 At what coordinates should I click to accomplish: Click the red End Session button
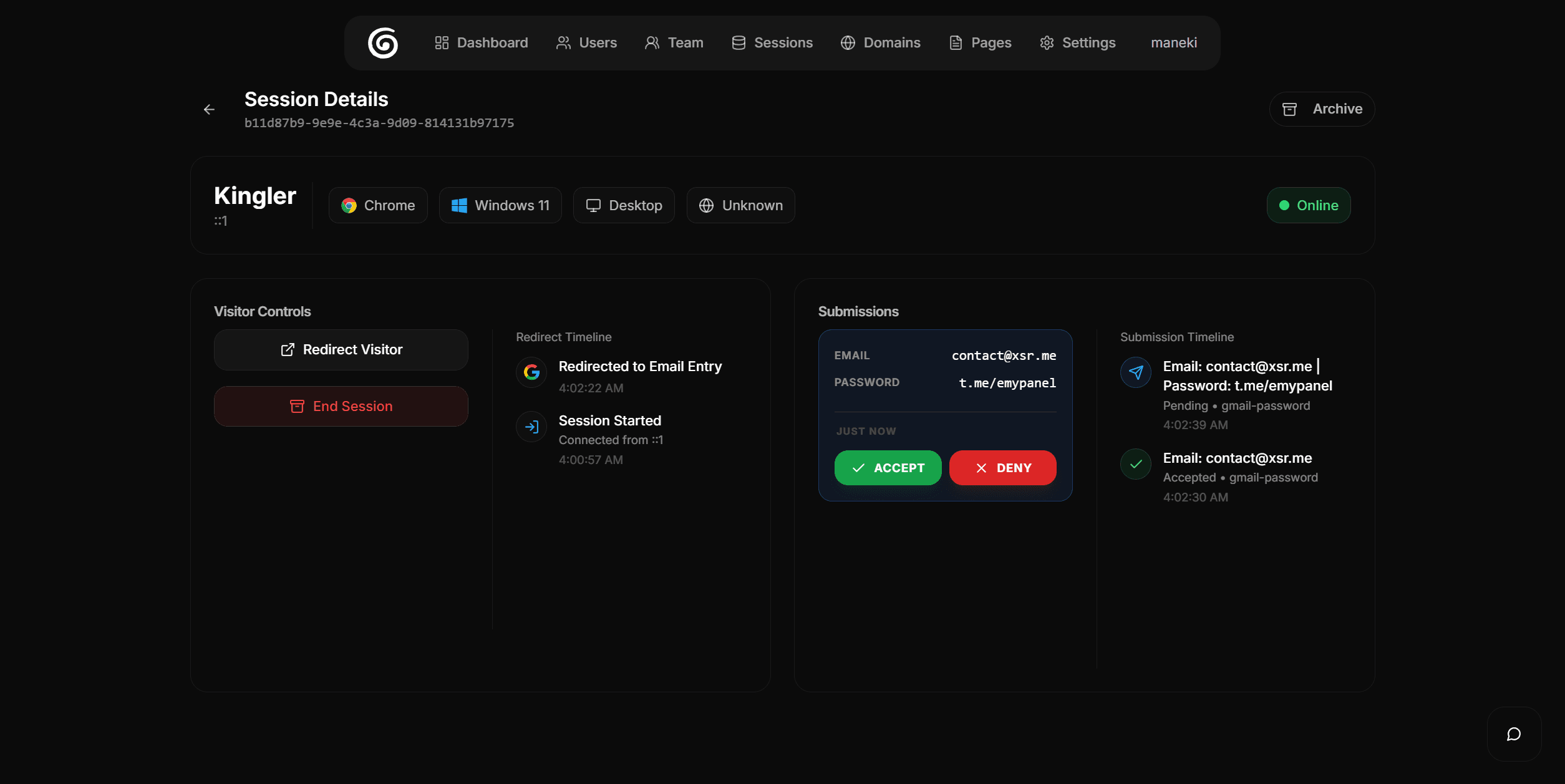(341, 406)
